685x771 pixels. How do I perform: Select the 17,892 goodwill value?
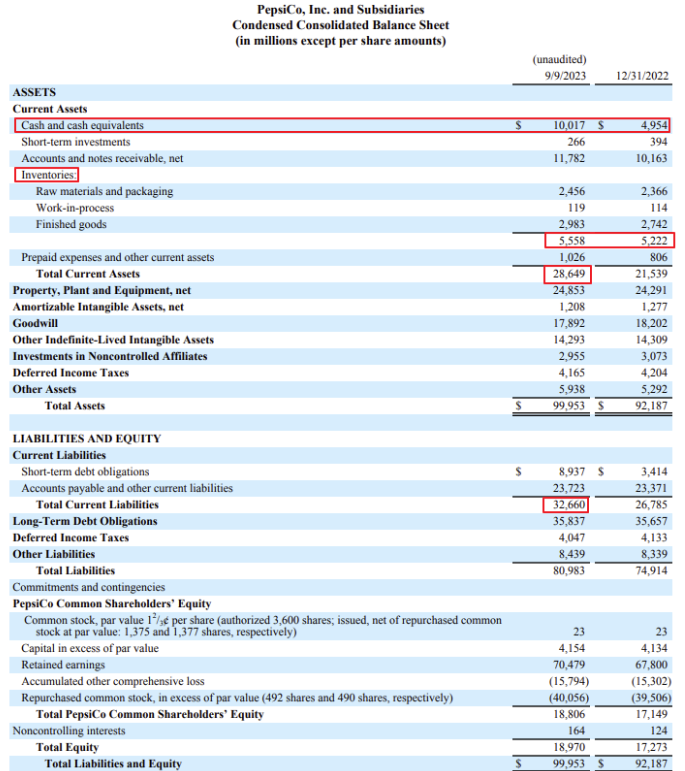pos(569,324)
